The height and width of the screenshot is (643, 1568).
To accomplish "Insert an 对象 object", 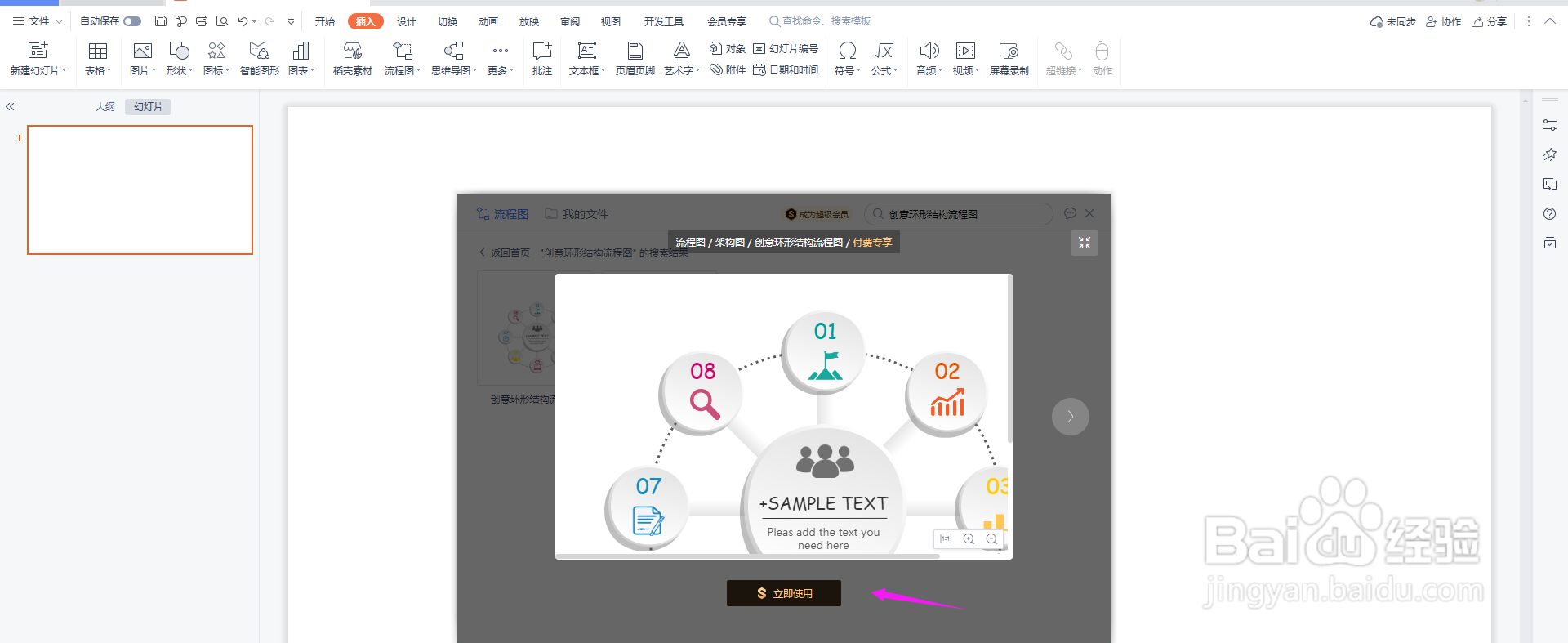I will point(727,49).
